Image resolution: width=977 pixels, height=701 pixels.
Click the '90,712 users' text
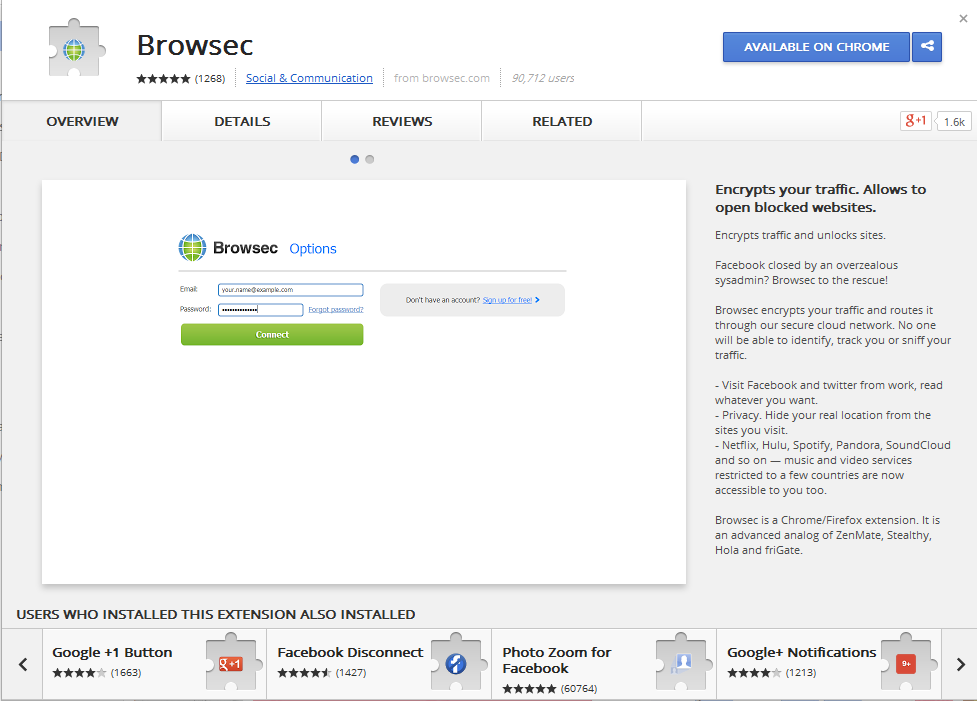tap(543, 78)
